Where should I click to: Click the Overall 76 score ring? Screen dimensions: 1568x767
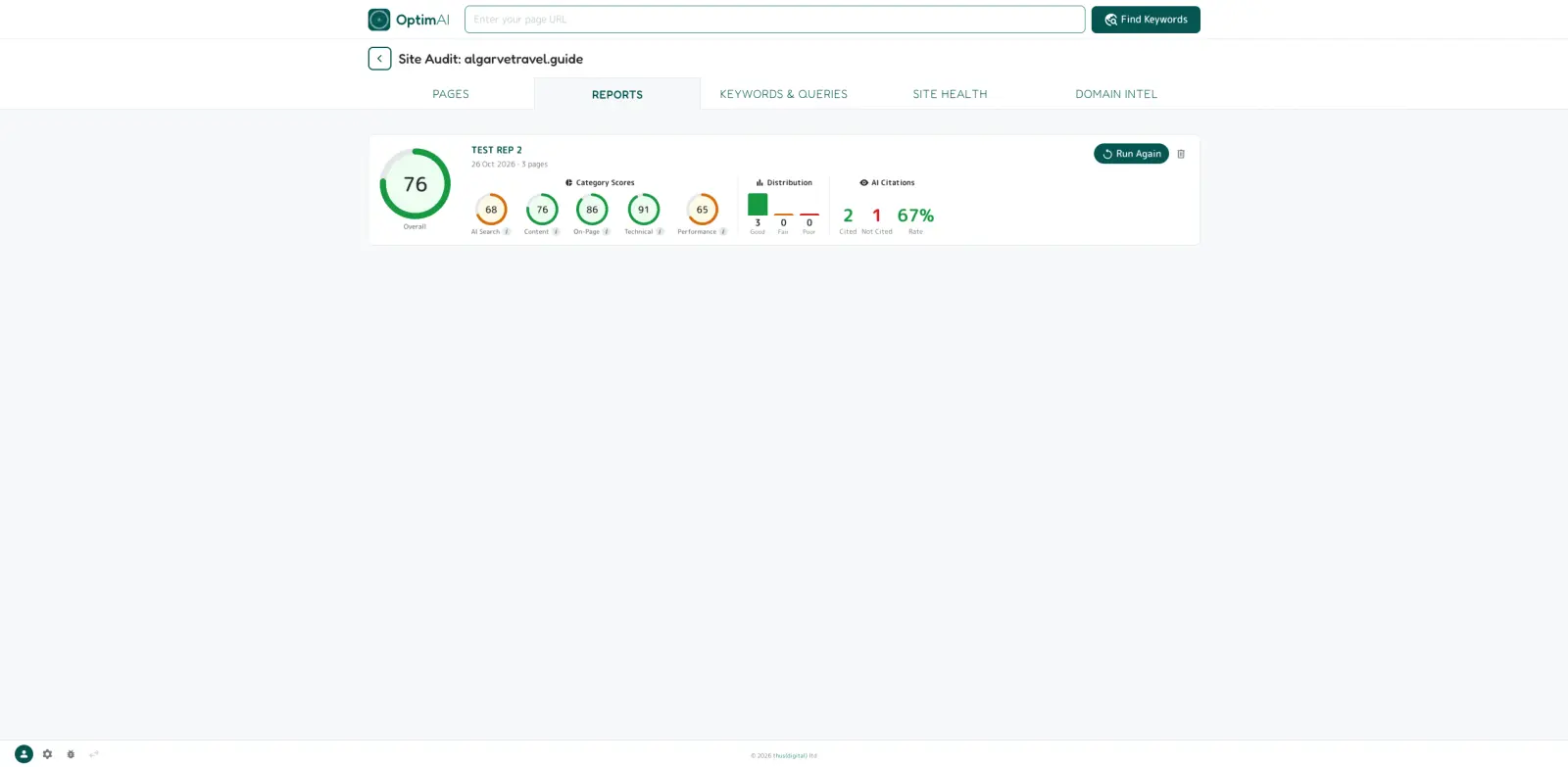[415, 183]
